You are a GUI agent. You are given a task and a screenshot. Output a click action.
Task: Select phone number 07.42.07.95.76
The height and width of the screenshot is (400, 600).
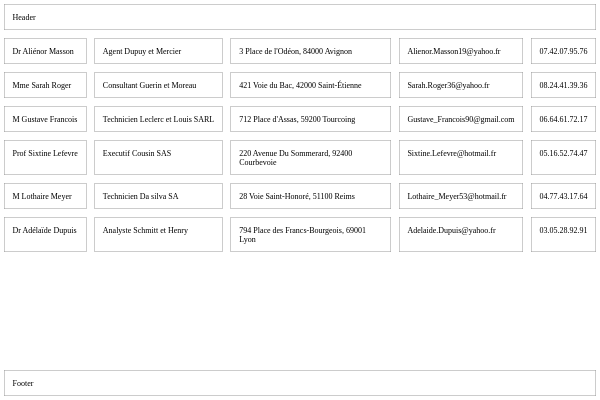[x=563, y=51]
